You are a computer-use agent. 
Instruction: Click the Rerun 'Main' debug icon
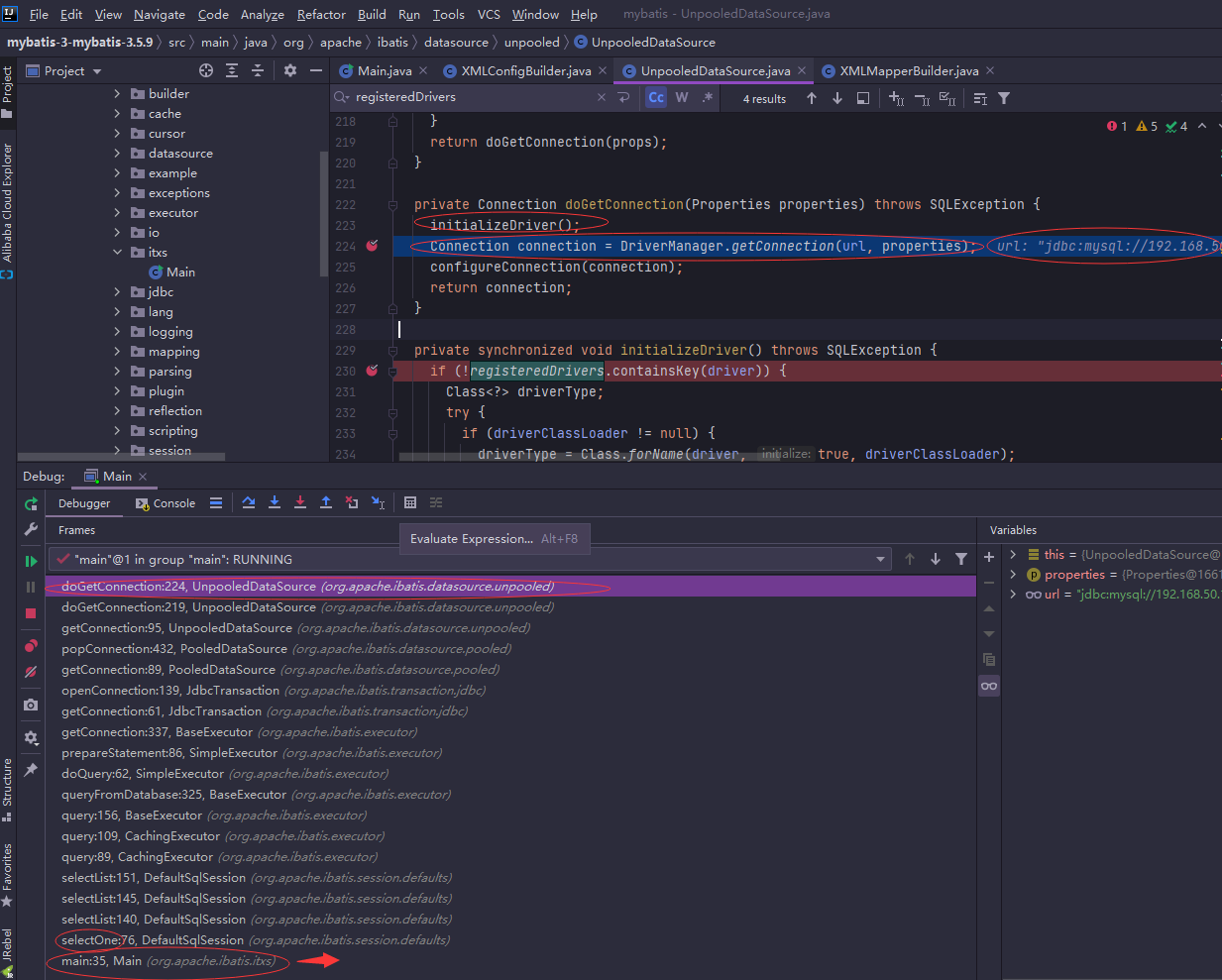tap(31, 504)
